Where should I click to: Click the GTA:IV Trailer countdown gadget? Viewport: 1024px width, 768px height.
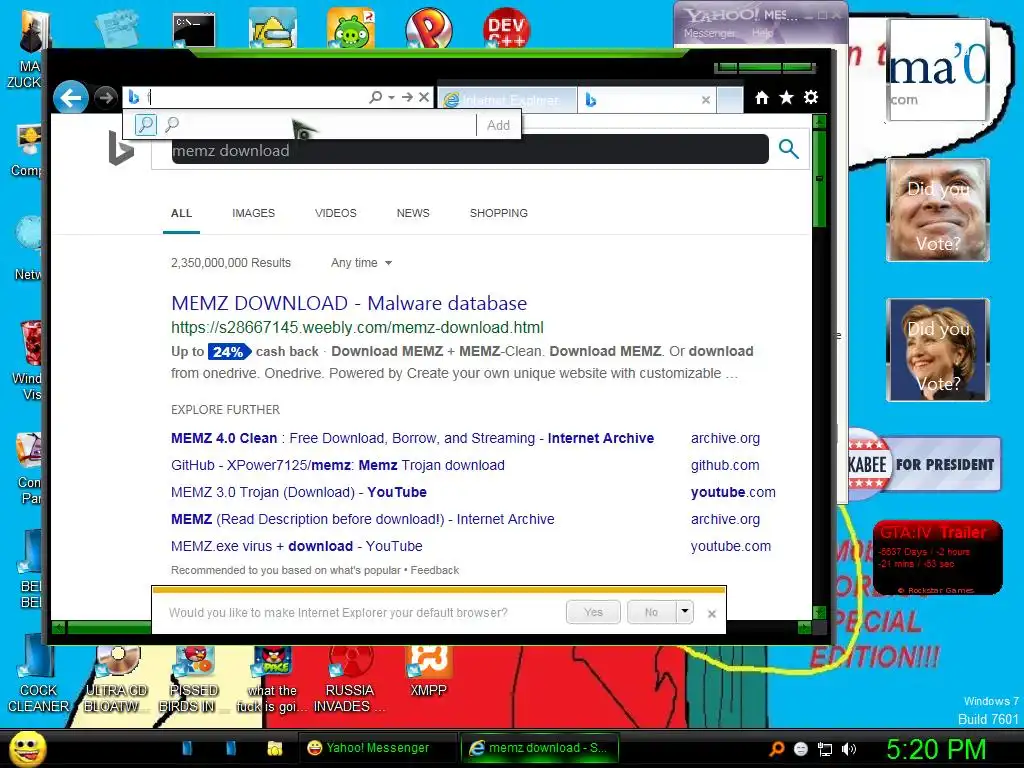point(937,557)
